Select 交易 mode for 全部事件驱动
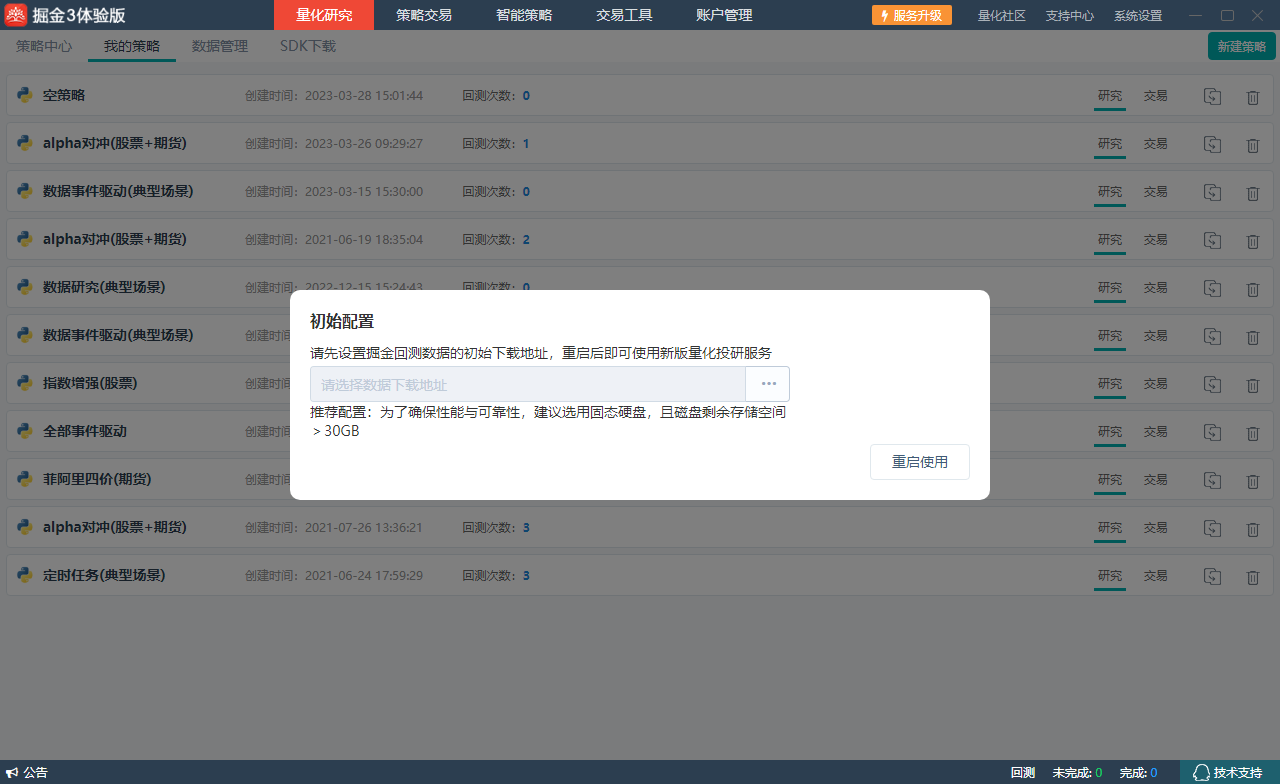 pyautogui.click(x=1155, y=432)
